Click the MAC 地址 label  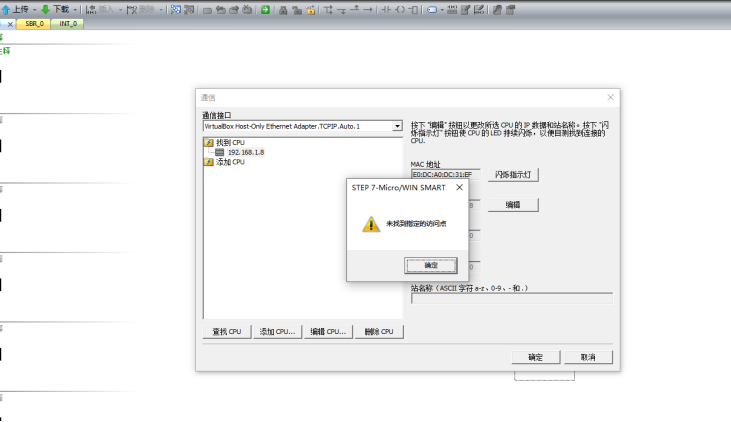coord(425,164)
